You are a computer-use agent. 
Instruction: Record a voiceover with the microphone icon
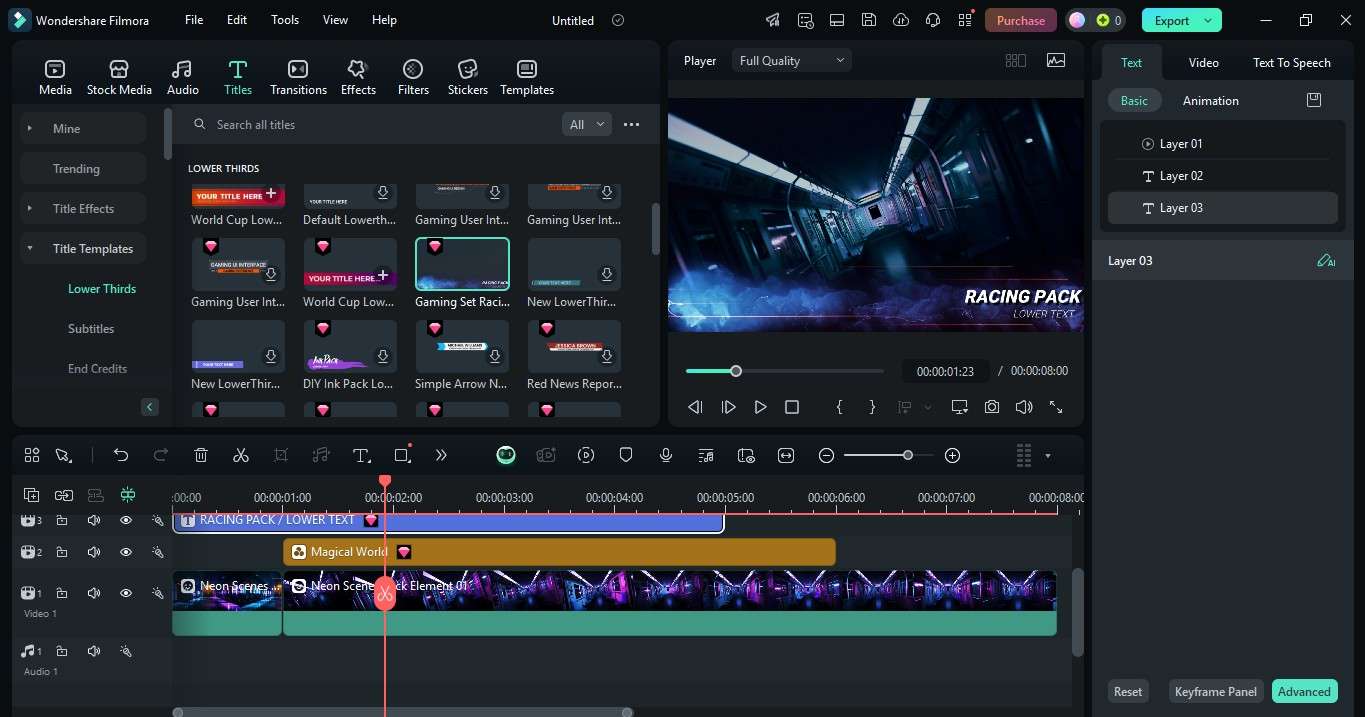pos(666,455)
